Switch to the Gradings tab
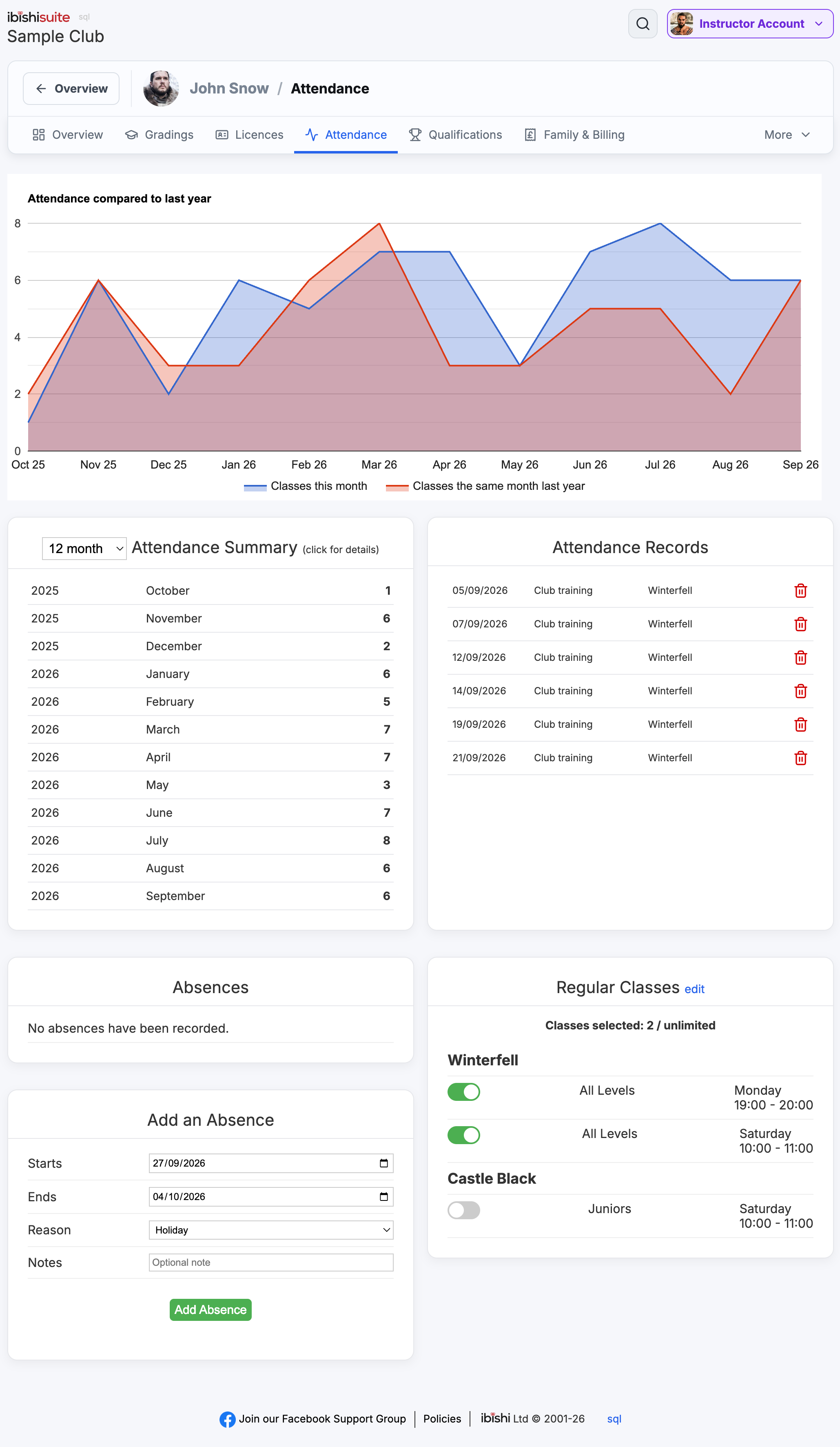 click(160, 134)
